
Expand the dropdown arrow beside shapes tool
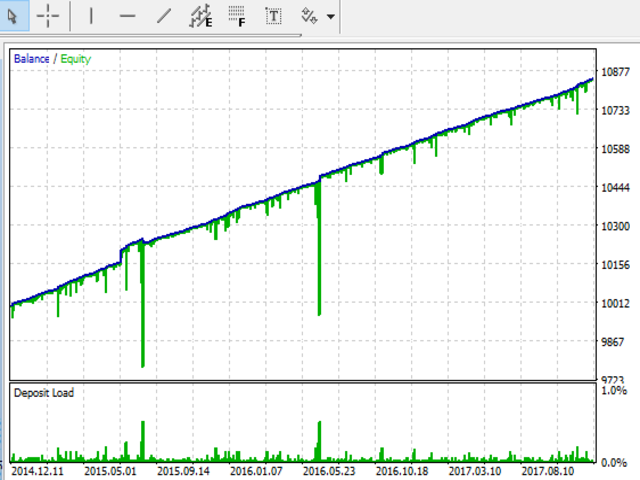click(x=330, y=17)
